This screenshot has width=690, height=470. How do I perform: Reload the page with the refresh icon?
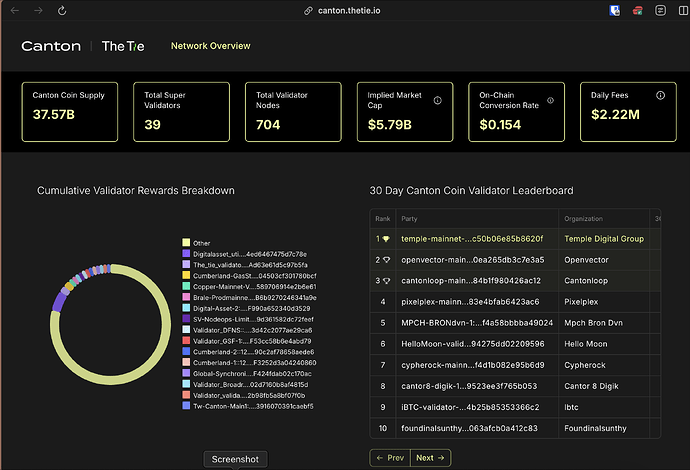pos(65,11)
